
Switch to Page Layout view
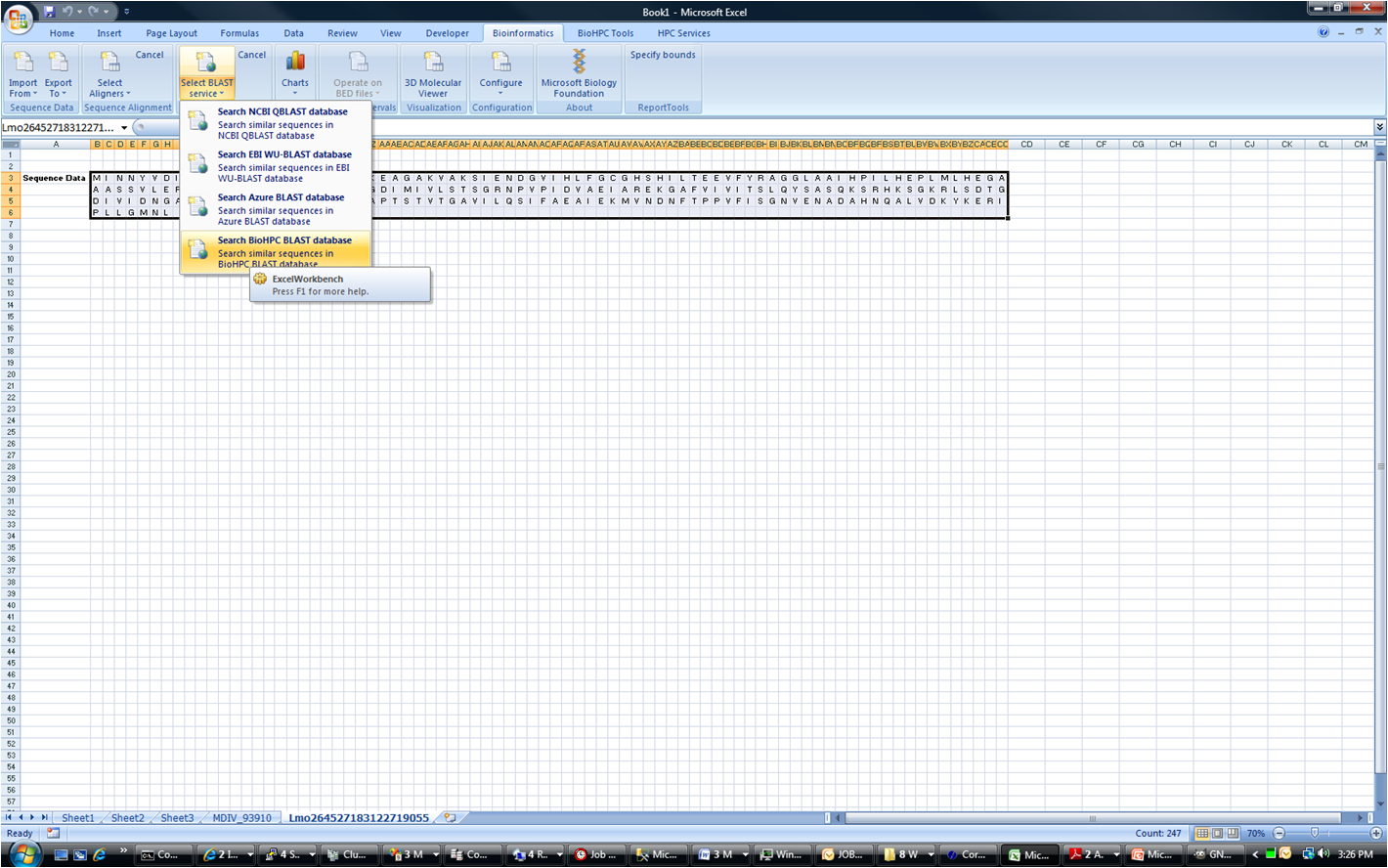pyautogui.click(x=1218, y=834)
